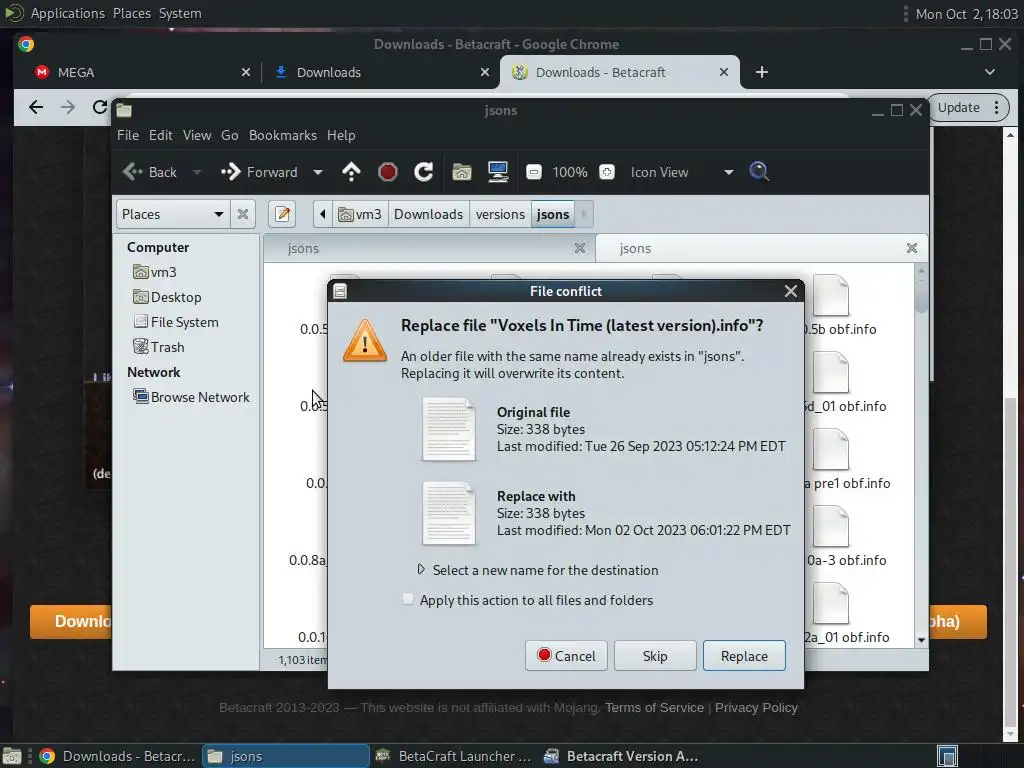The height and width of the screenshot is (768, 1024).
Task: Click the search magnifier icon
Action: coord(759,171)
